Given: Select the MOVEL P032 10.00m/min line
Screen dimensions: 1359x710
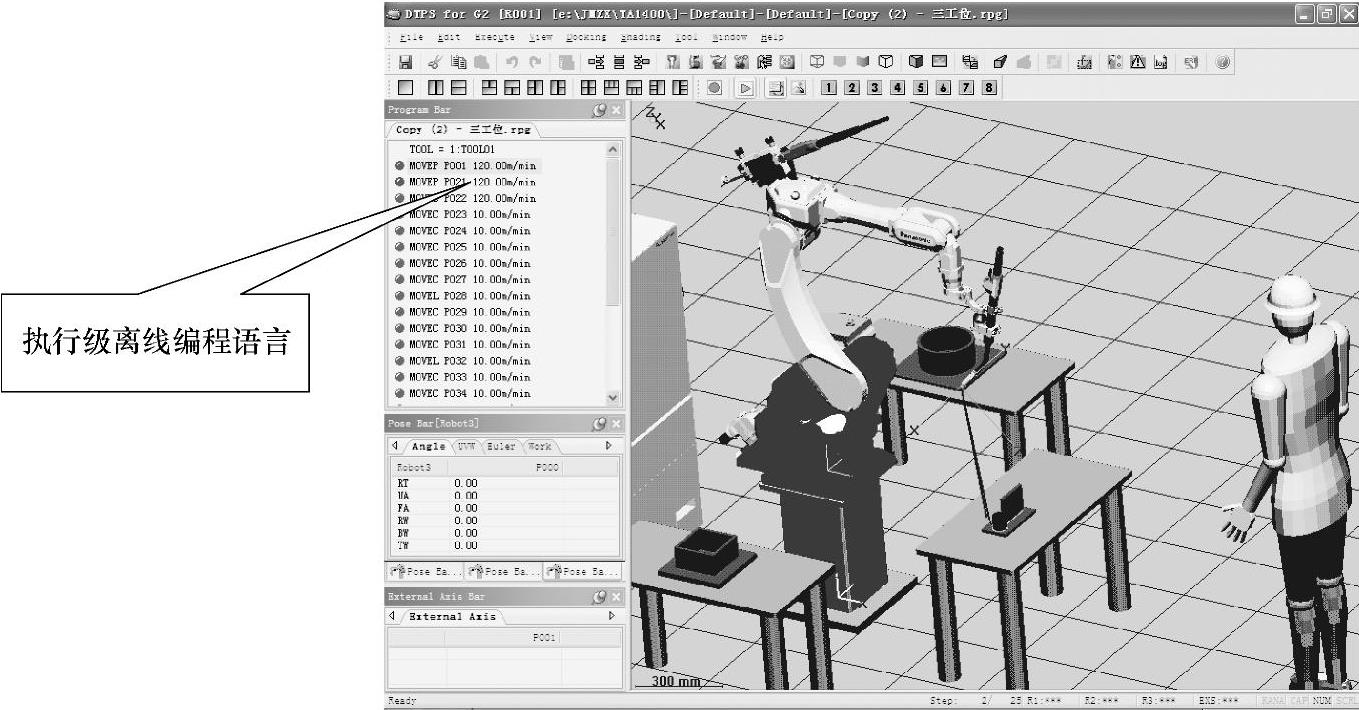Looking at the screenshot, I should (x=469, y=361).
